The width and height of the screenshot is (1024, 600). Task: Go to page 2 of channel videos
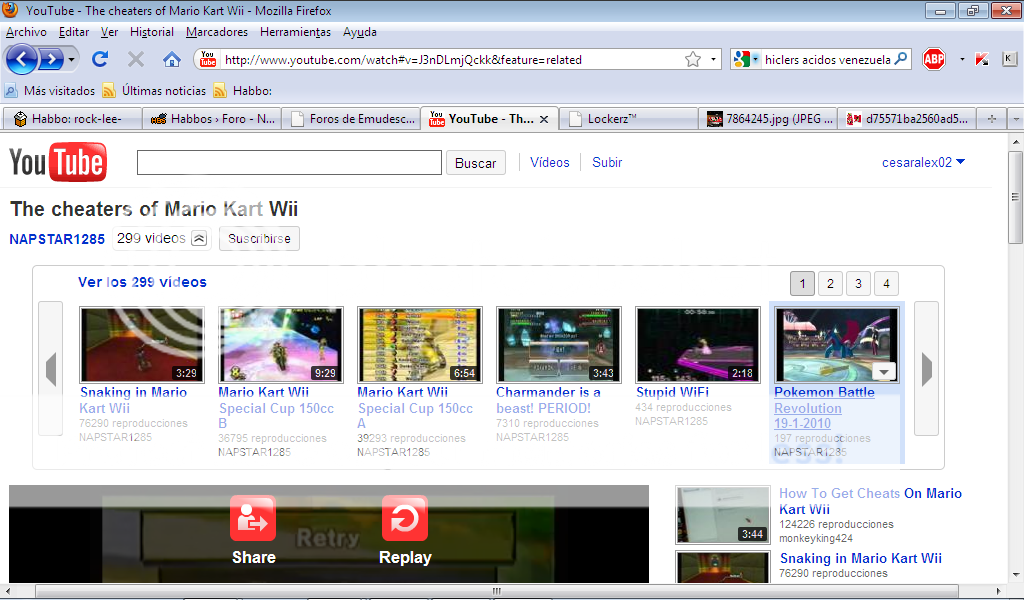click(830, 283)
